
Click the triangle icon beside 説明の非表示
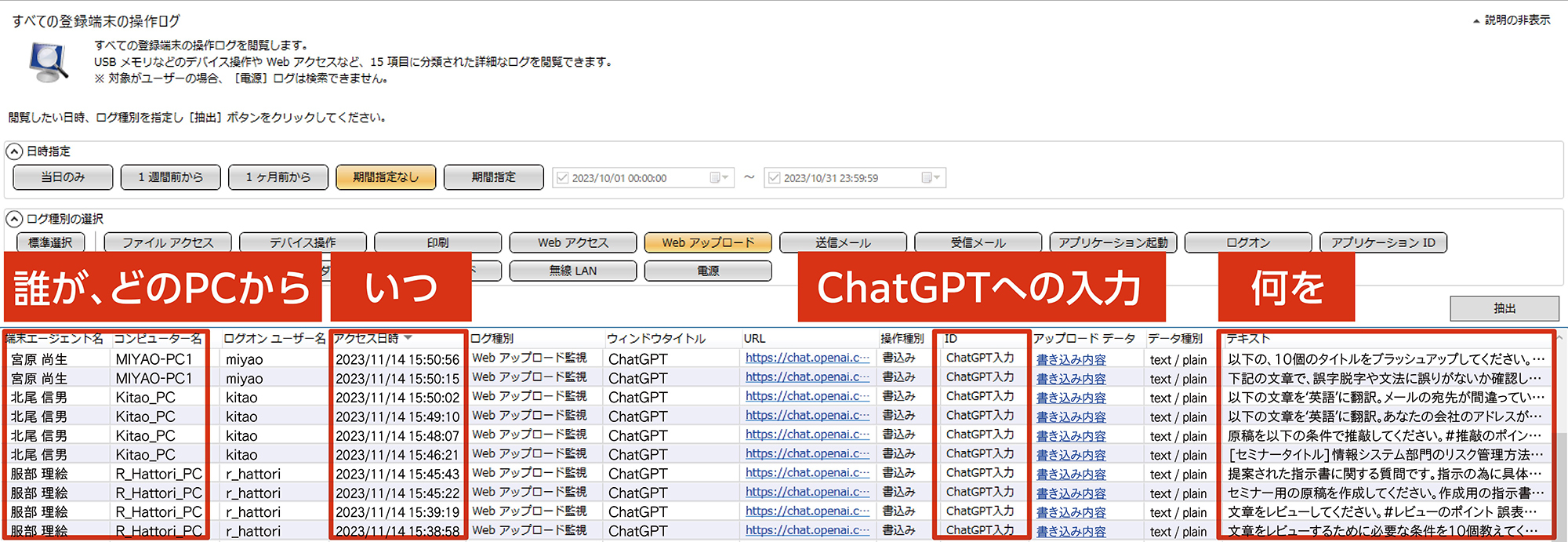pyautogui.click(x=1476, y=21)
